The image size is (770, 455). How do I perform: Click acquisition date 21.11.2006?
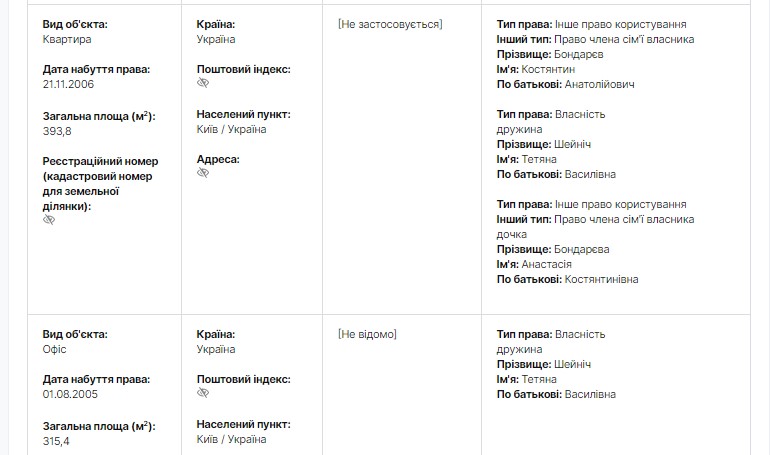[x=69, y=85]
